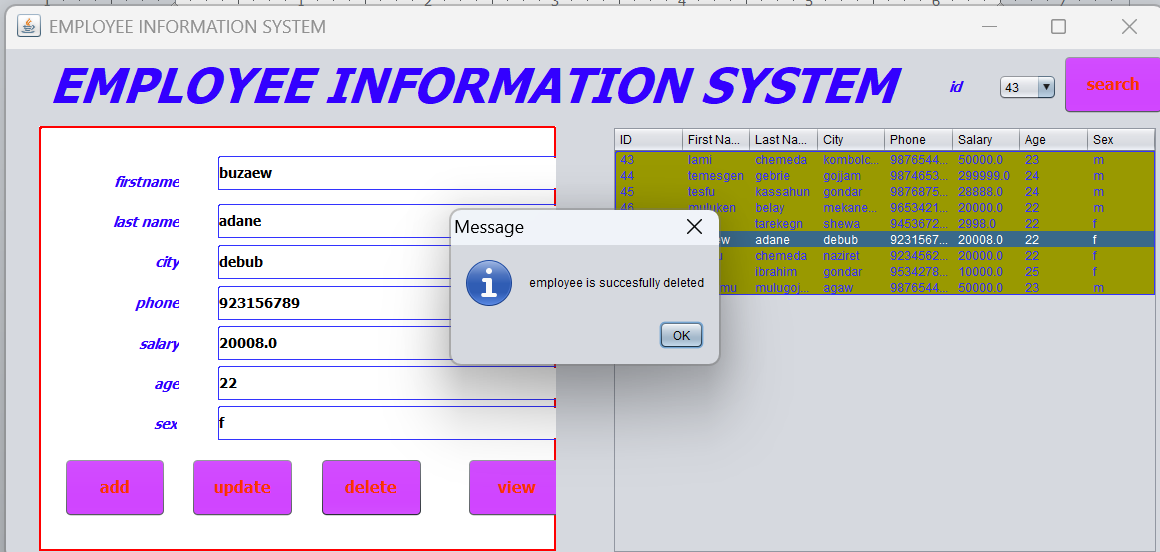The height and width of the screenshot is (552, 1160).
Task: Maximize the Employee Information System window
Action: point(1059,27)
